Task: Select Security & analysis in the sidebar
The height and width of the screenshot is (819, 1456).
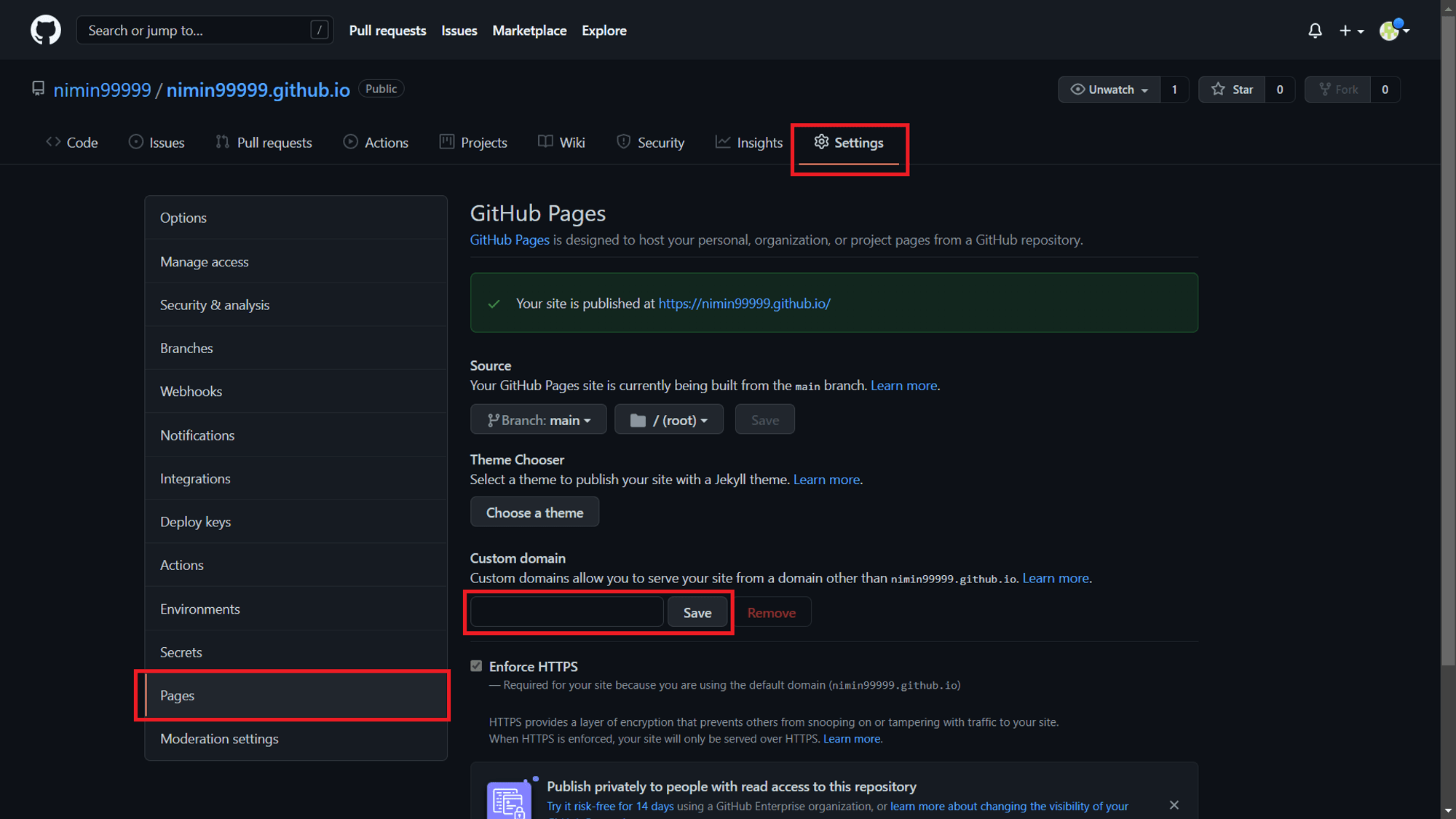Action: click(x=296, y=304)
